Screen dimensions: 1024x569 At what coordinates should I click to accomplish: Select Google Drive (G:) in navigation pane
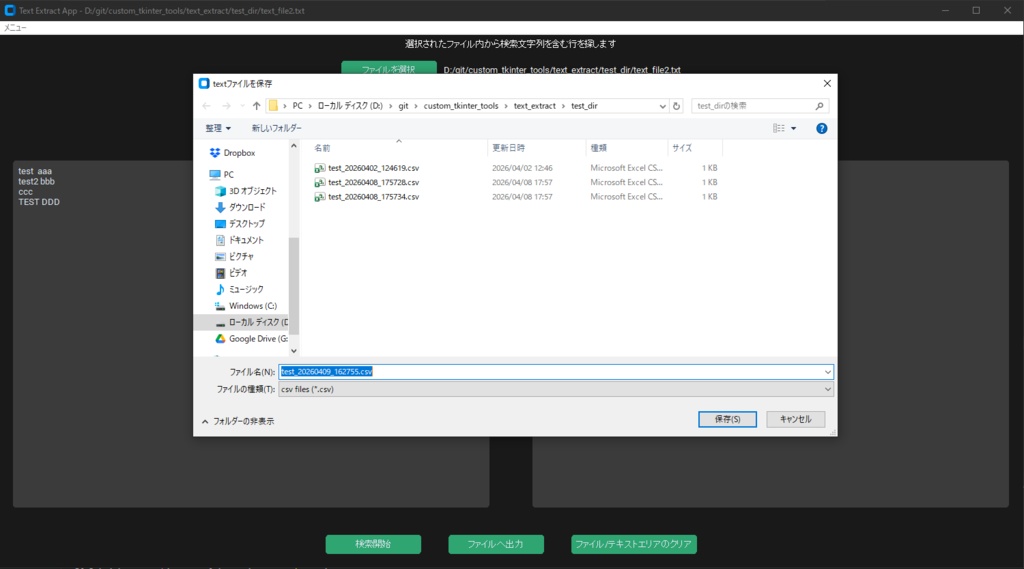coord(251,338)
